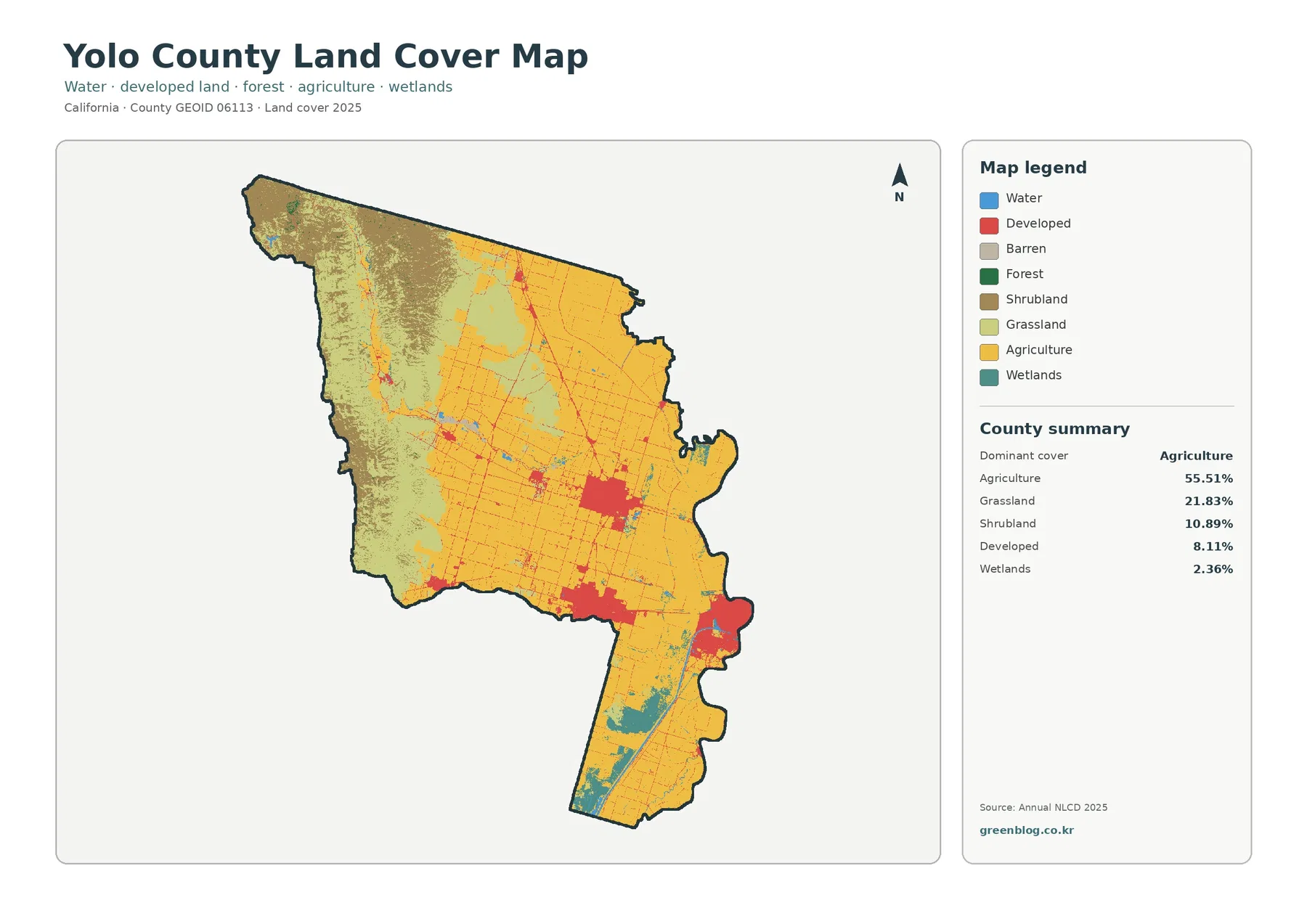This screenshot has width=1307, height=924.
Task: Click the County summary heading
Action: 1054,429
